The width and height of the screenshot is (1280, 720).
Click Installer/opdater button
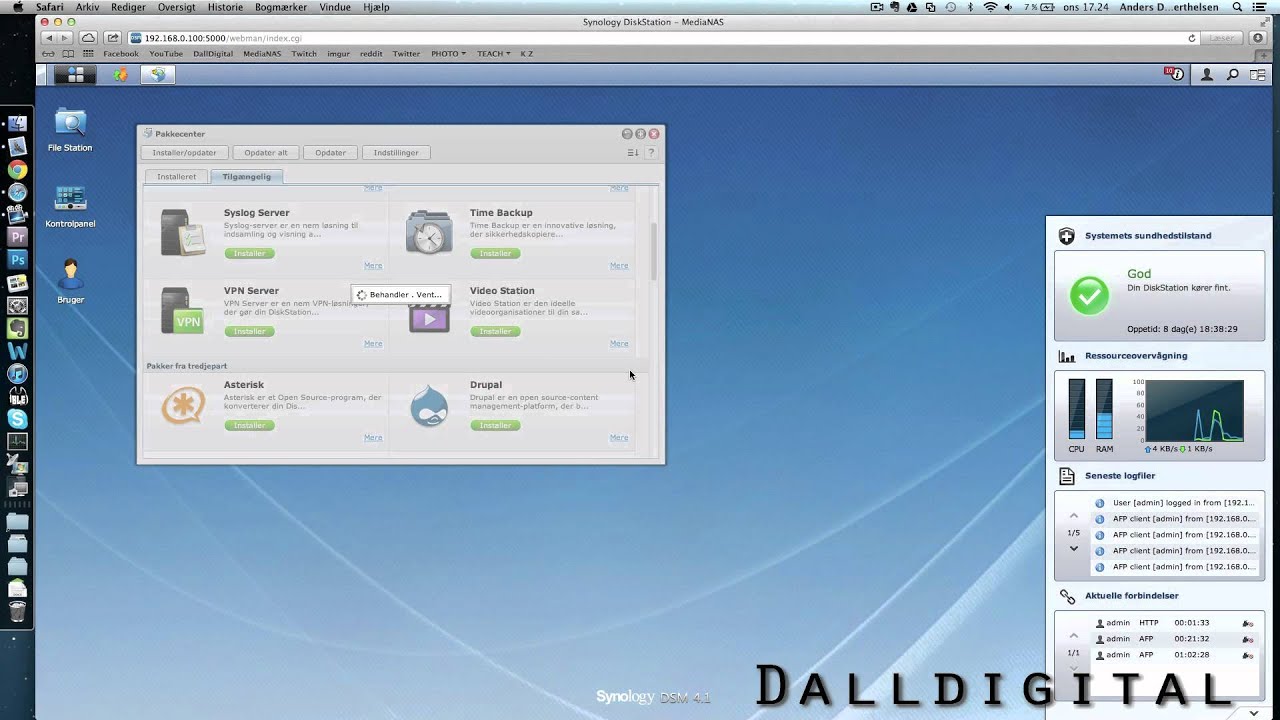(184, 153)
